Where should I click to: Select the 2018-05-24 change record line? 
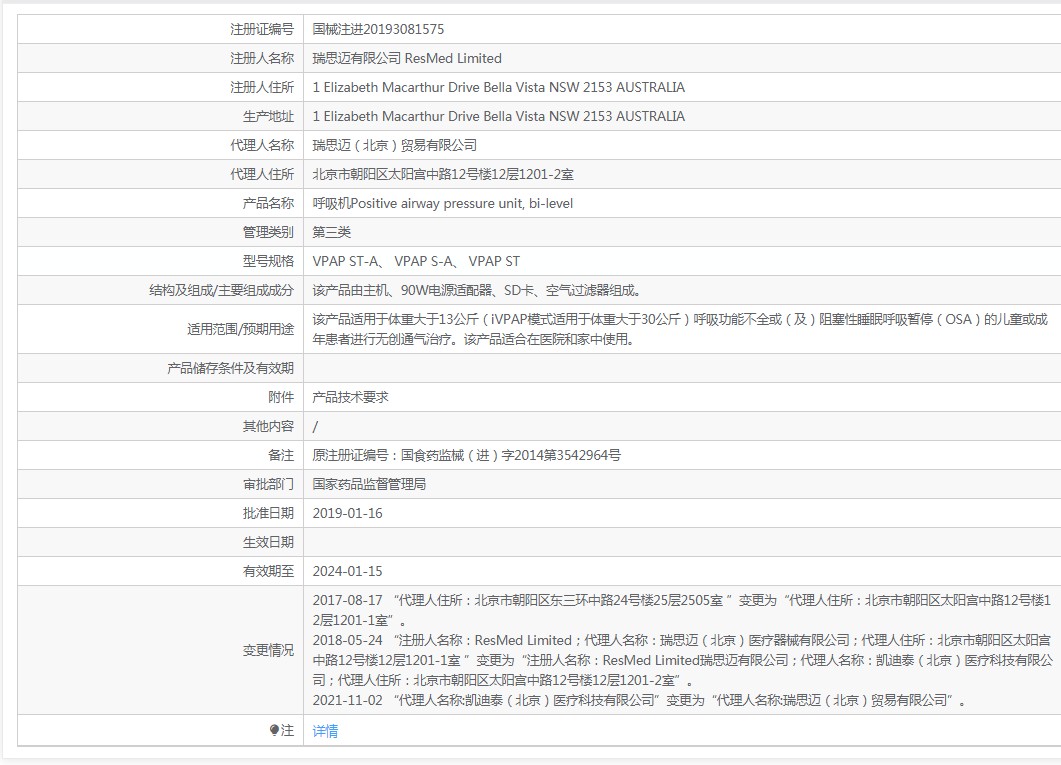click(683, 660)
